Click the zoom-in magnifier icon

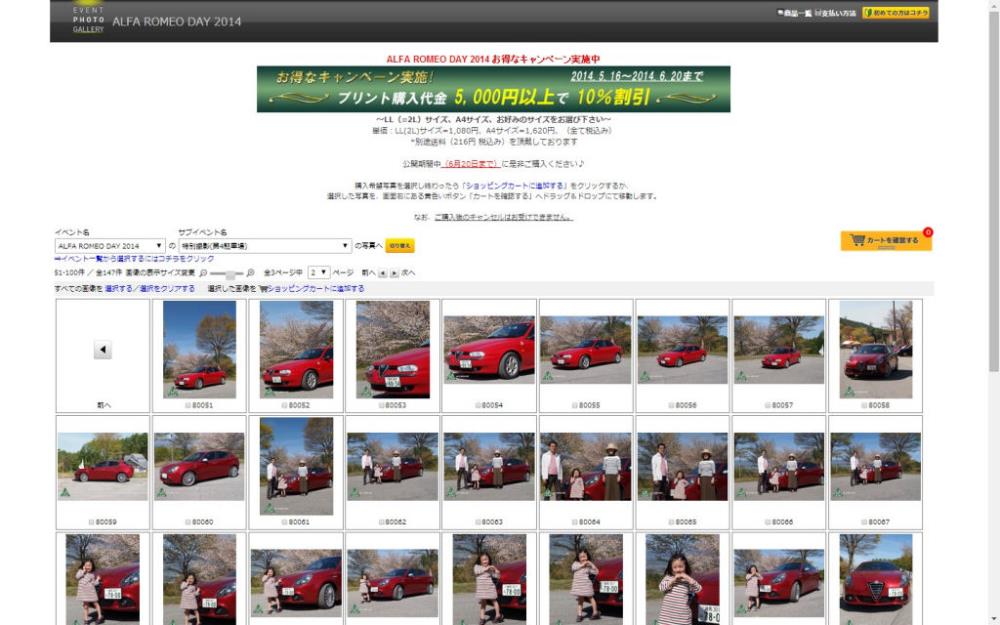(x=251, y=273)
